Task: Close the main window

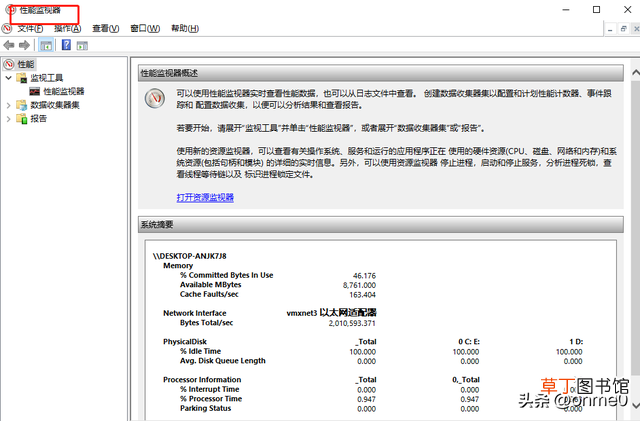Action: (x=628, y=10)
